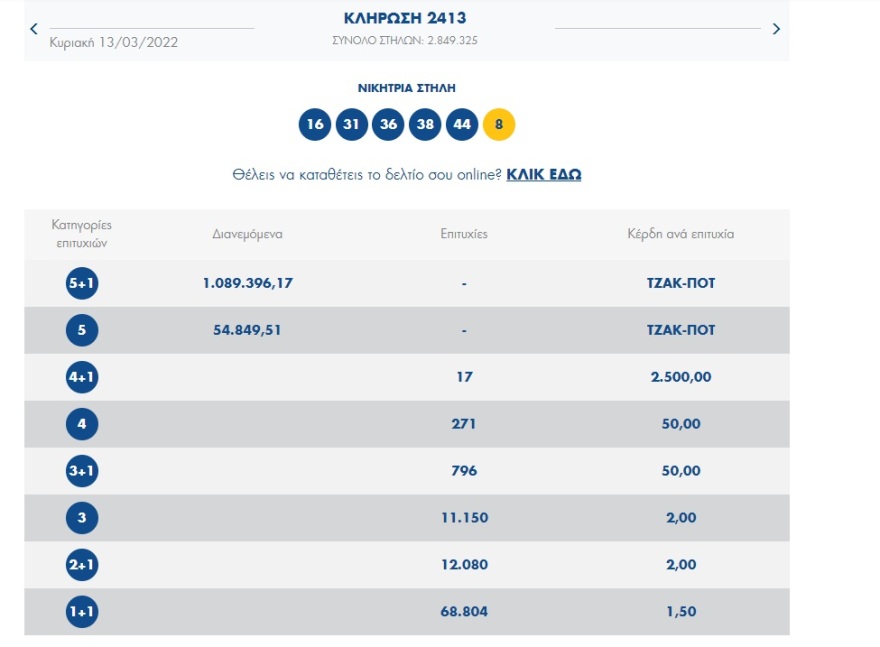880x647 pixels.
Task: Click the ΚΛΗΡΩΣΗ 2413 draw title
Action: [x=405, y=18]
